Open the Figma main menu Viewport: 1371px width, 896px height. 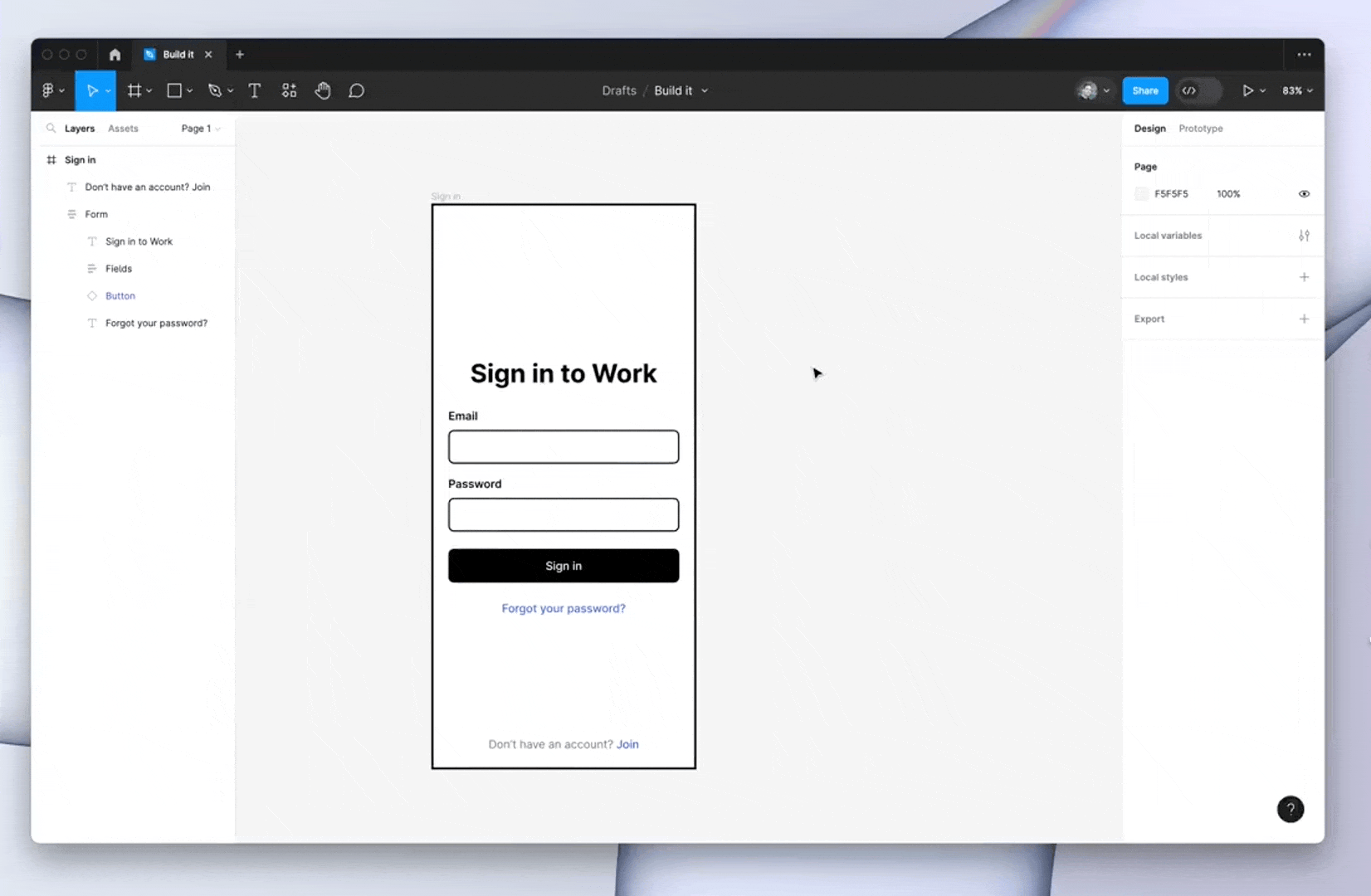(x=52, y=91)
